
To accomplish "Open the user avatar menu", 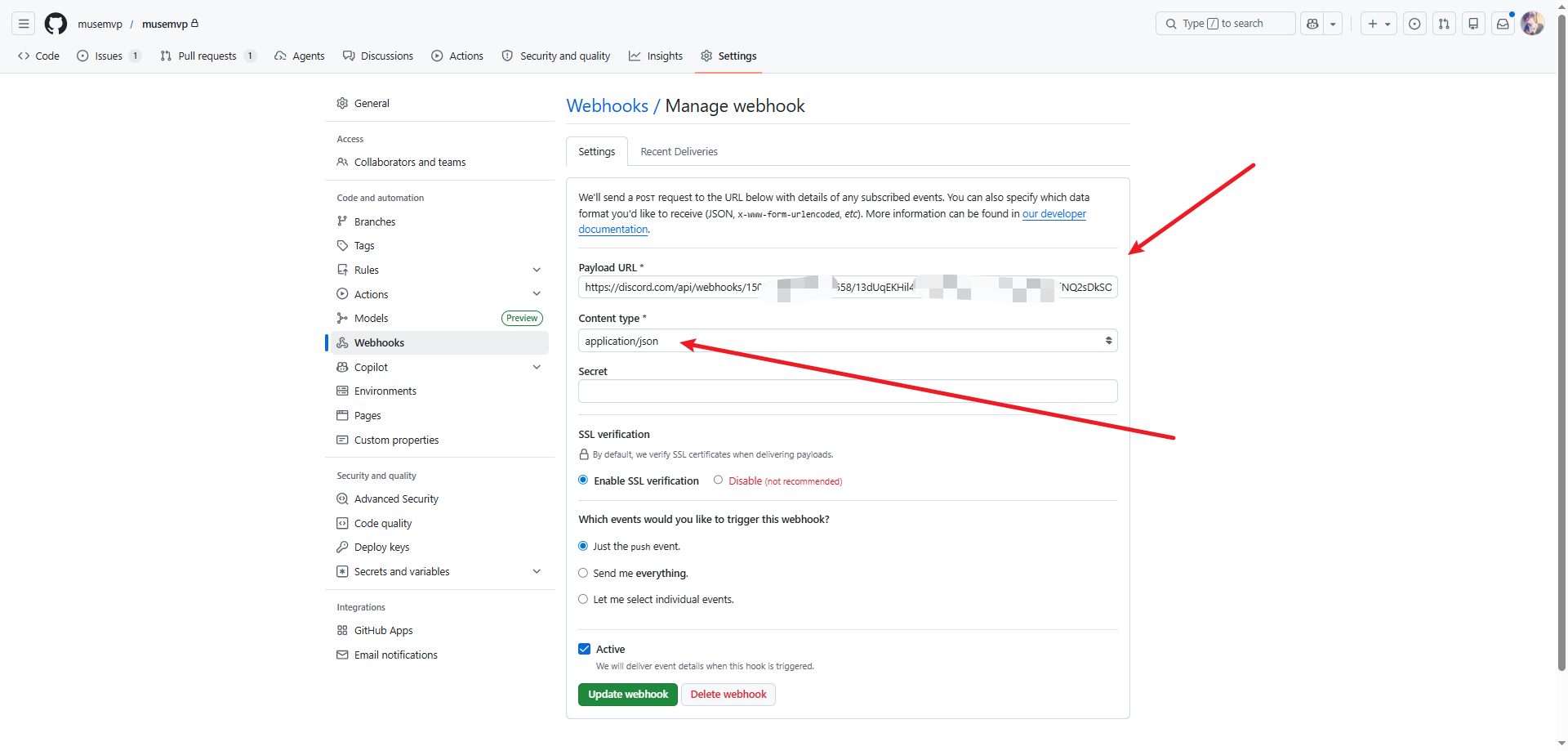I will click(1532, 24).
